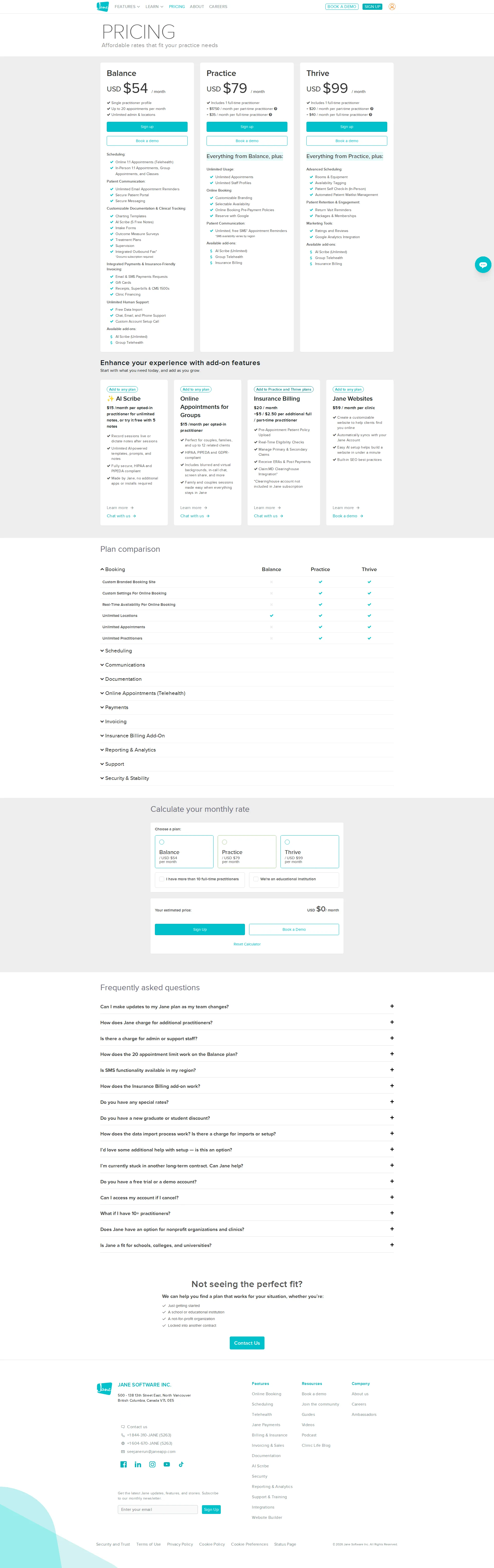Sign up for the Thrive plan
The height and width of the screenshot is (1568, 494).
coord(347,127)
